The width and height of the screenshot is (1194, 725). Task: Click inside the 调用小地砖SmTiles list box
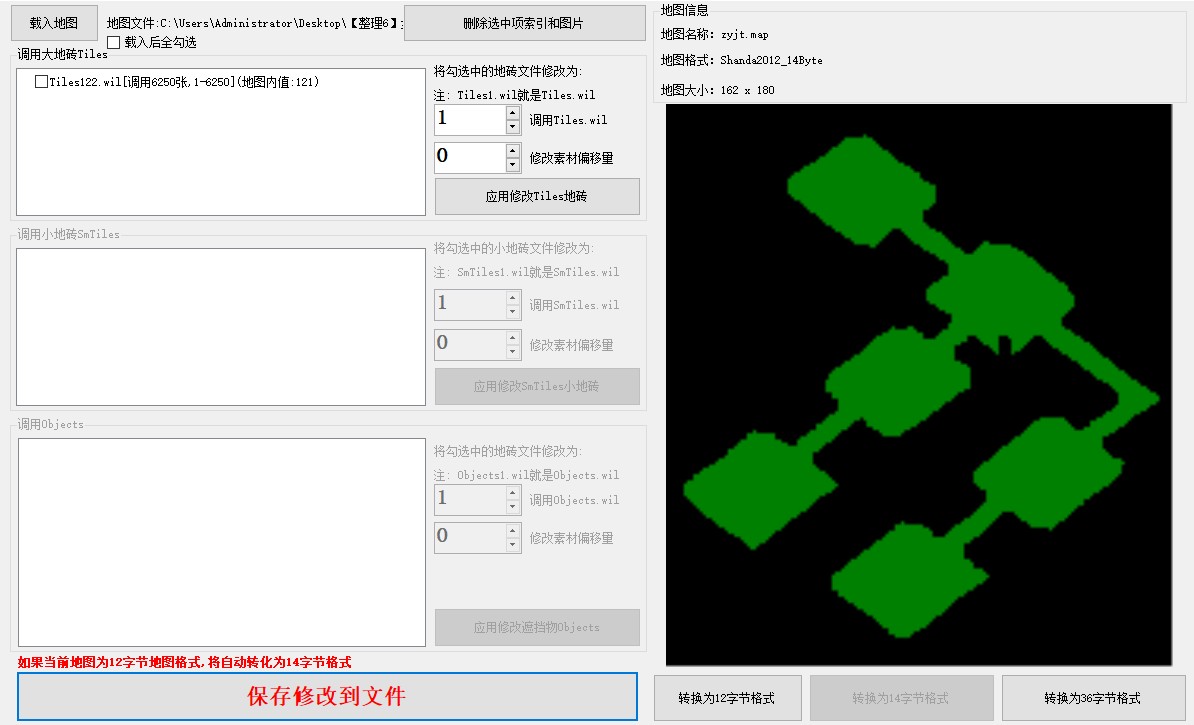[221, 327]
